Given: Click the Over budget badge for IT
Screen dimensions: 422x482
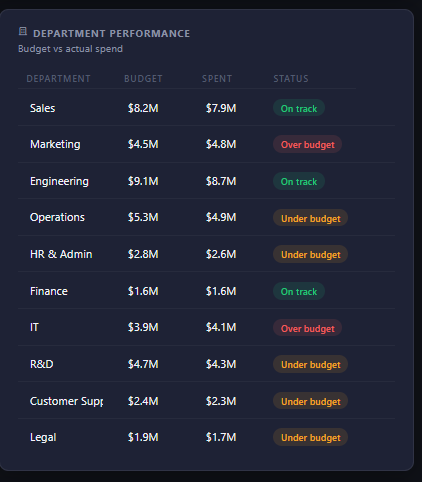Looking at the screenshot, I should tap(307, 328).
